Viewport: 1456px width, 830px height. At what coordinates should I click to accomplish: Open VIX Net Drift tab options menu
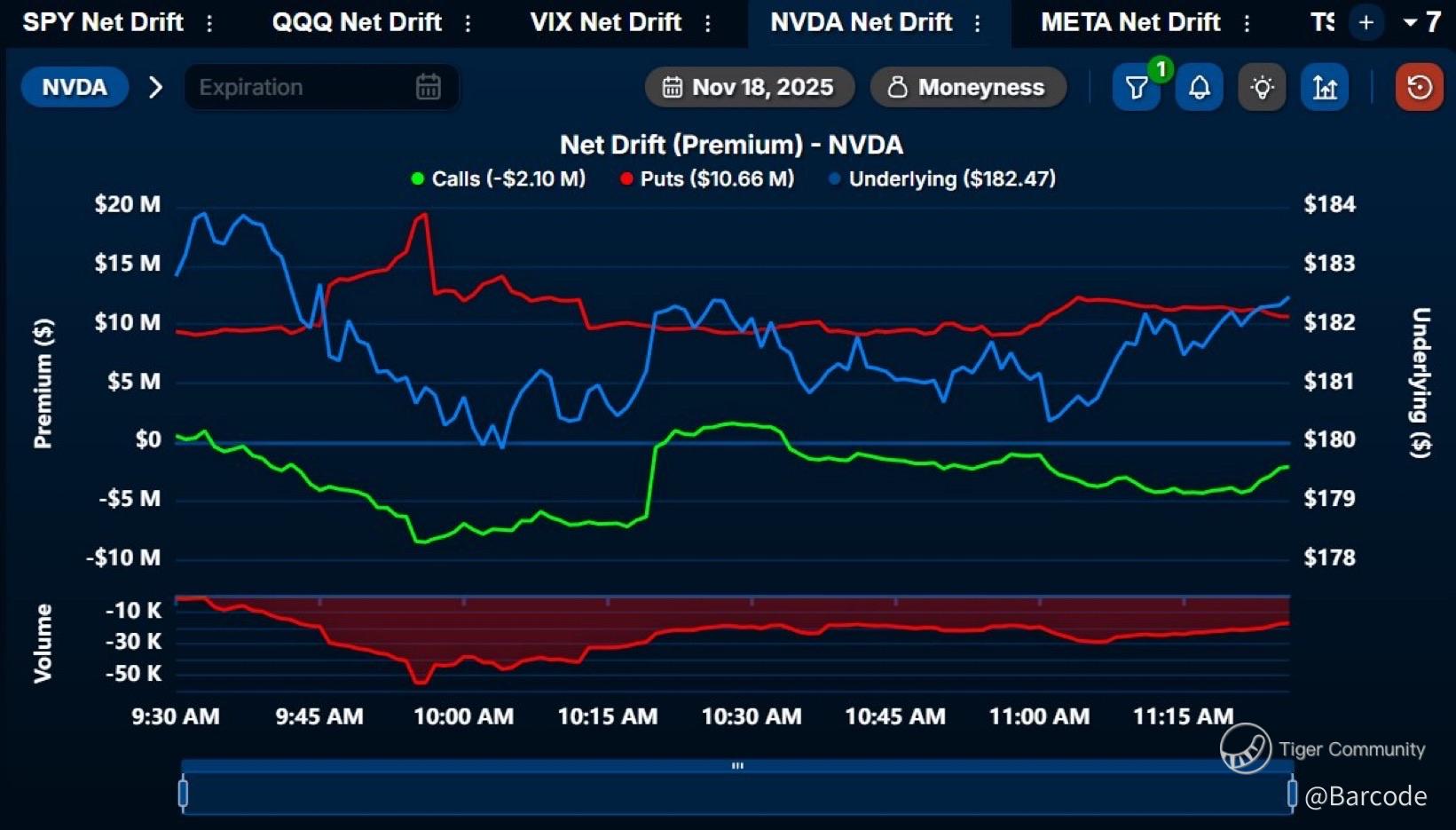click(x=708, y=23)
